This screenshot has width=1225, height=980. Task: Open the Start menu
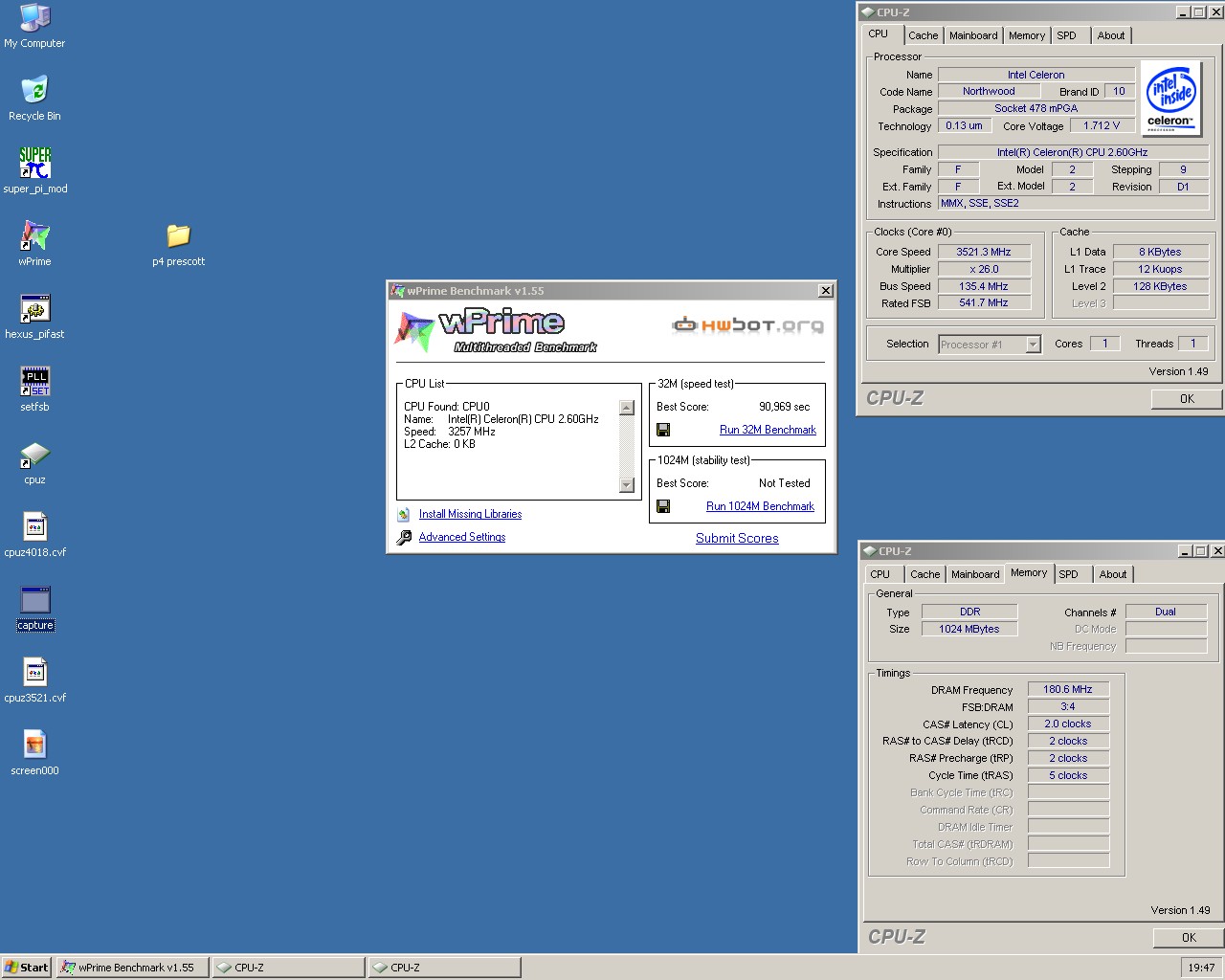click(27, 968)
